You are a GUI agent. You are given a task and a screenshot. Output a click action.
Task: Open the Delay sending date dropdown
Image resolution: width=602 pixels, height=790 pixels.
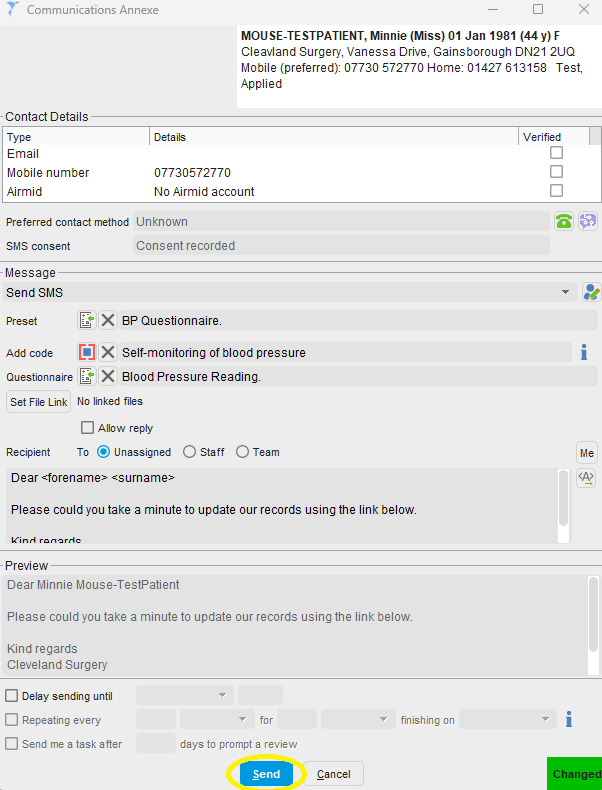222,695
